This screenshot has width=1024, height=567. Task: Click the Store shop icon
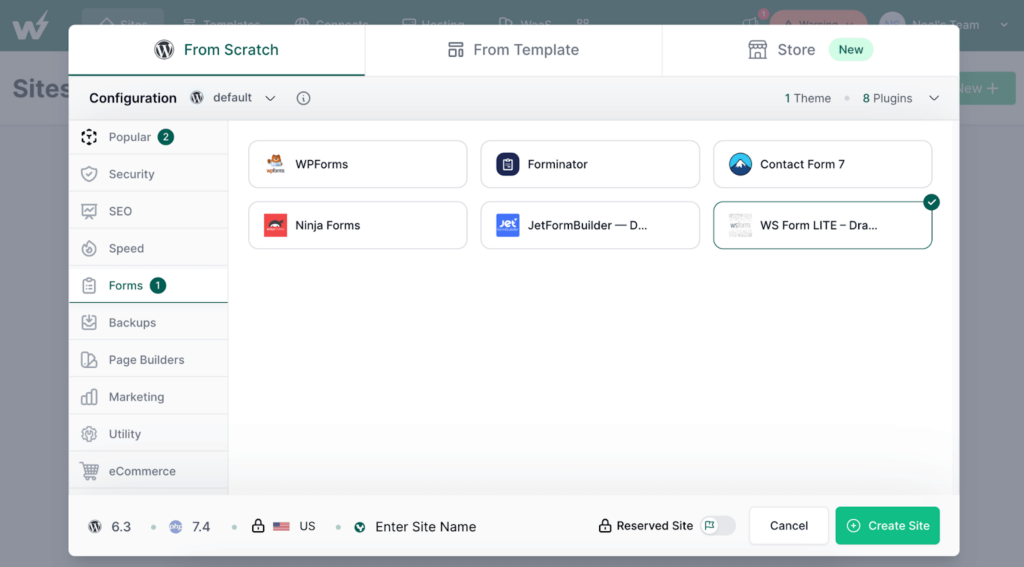(x=758, y=50)
